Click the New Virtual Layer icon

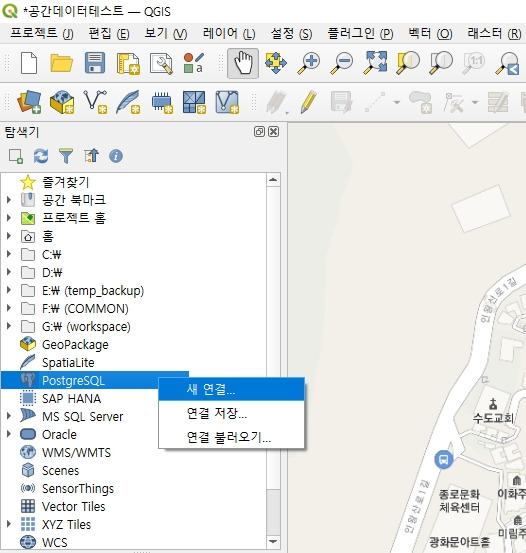click(227, 102)
